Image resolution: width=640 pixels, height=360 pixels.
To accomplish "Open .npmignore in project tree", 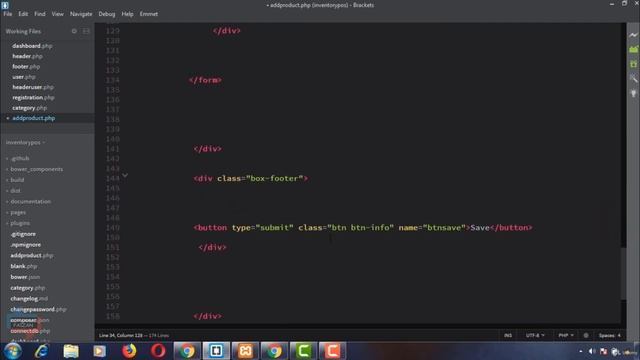I will (26, 245).
